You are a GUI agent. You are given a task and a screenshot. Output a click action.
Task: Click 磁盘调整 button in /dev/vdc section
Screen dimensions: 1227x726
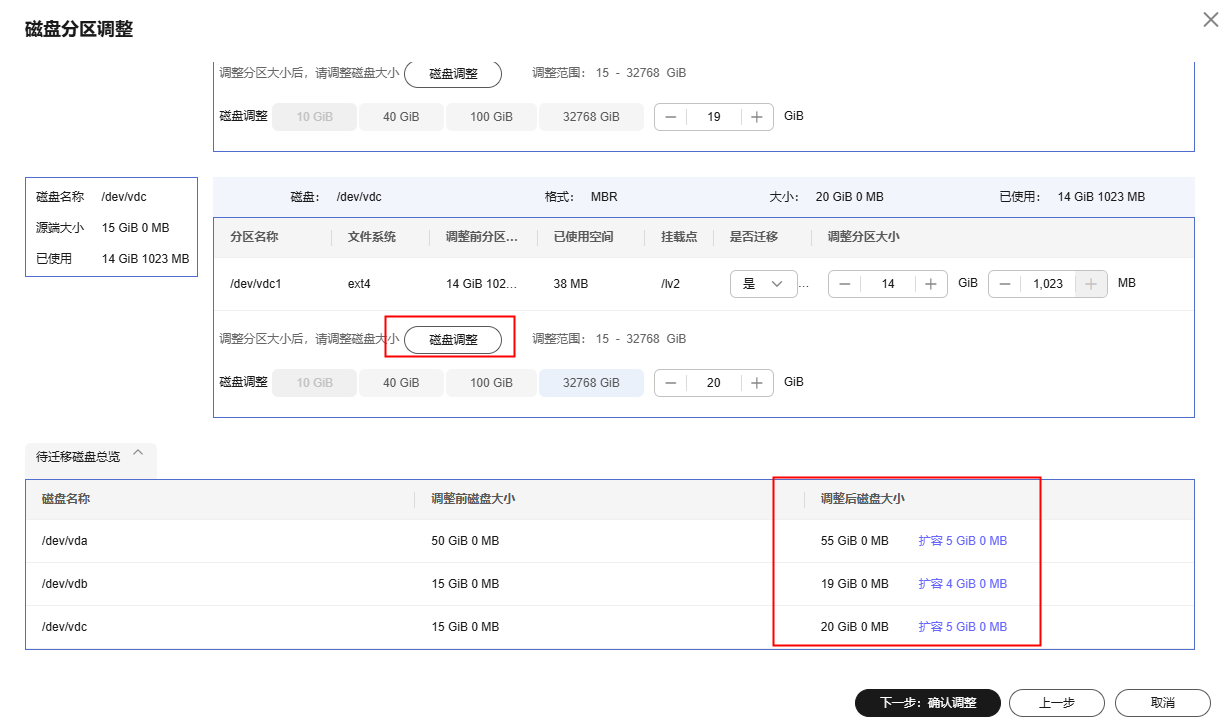[x=453, y=339]
